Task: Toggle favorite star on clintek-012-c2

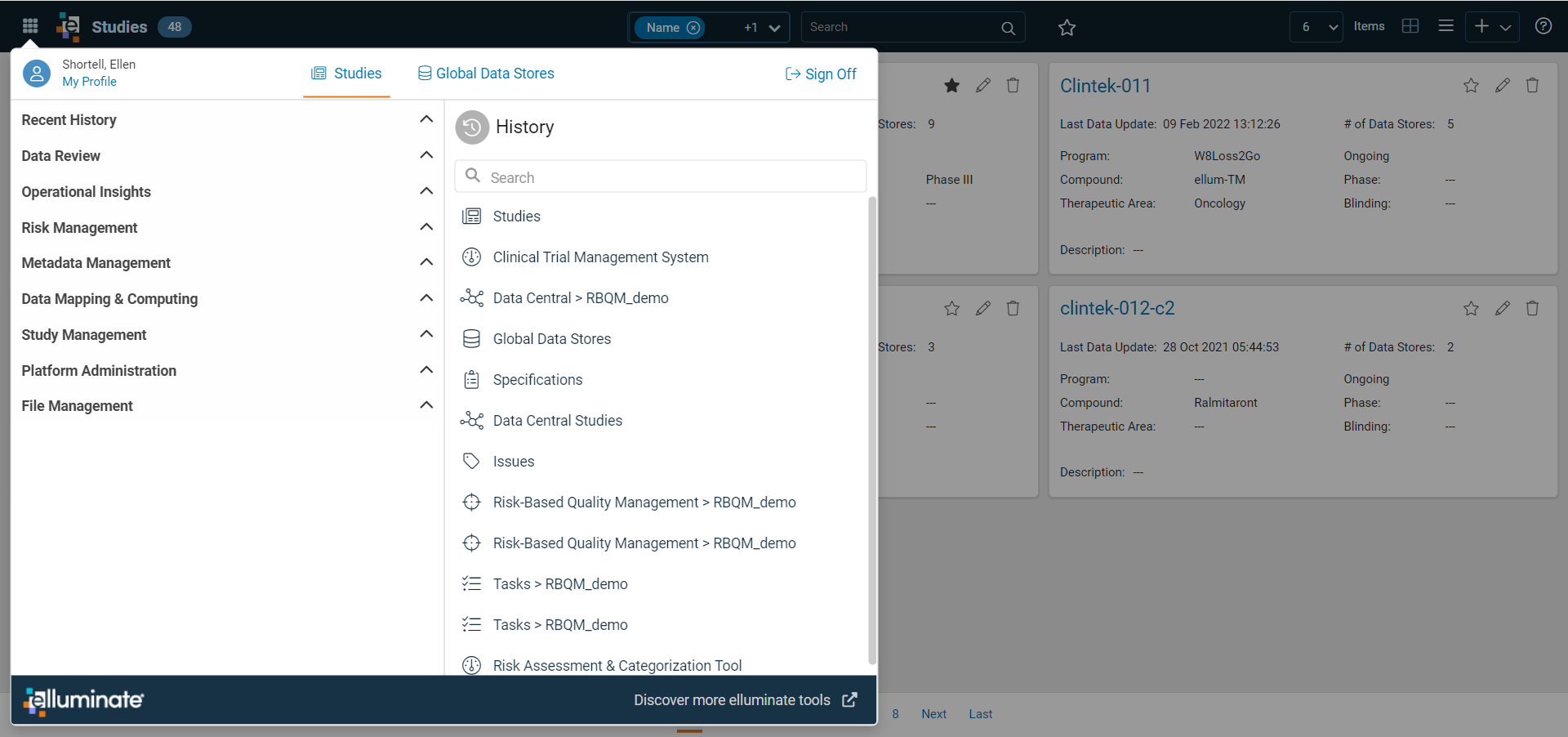Action: [x=1471, y=309]
